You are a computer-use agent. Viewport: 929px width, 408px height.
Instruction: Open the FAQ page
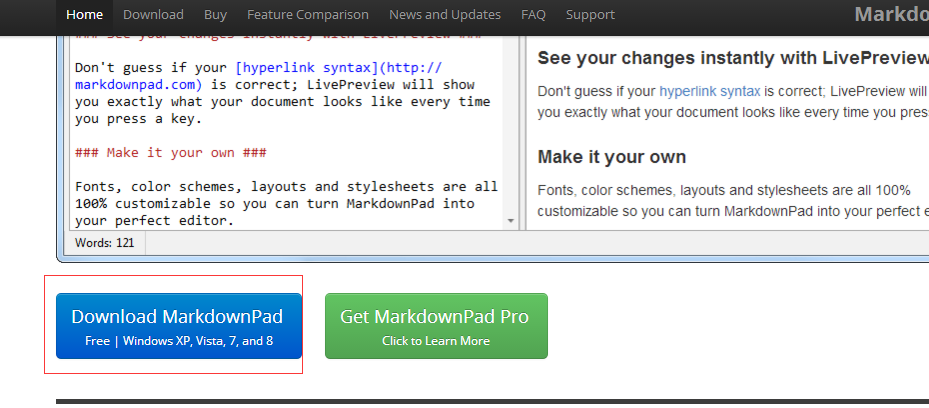533,15
